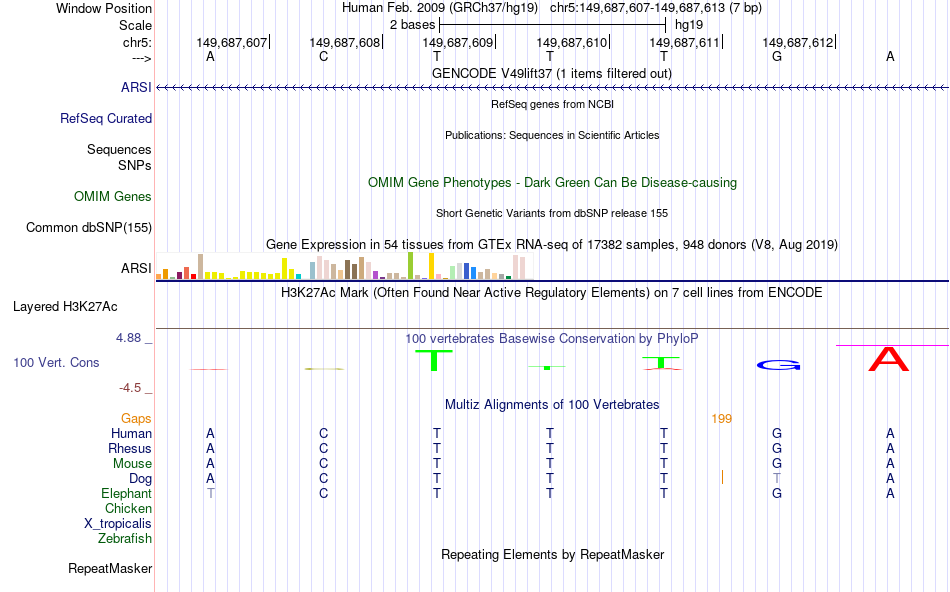Click the orange 199 gap count
The width and height of the screenshot is (950, 592).
[722, 419]
